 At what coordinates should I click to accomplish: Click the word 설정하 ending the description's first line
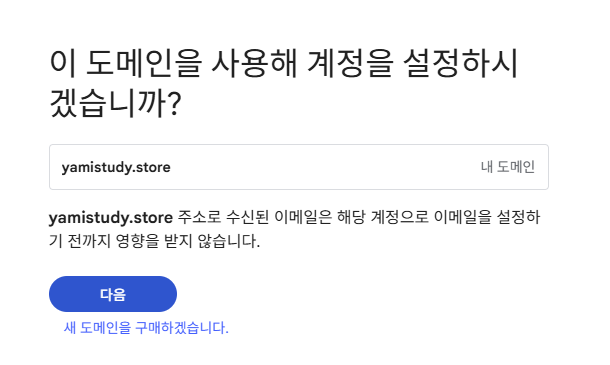(x=518, y=217)
